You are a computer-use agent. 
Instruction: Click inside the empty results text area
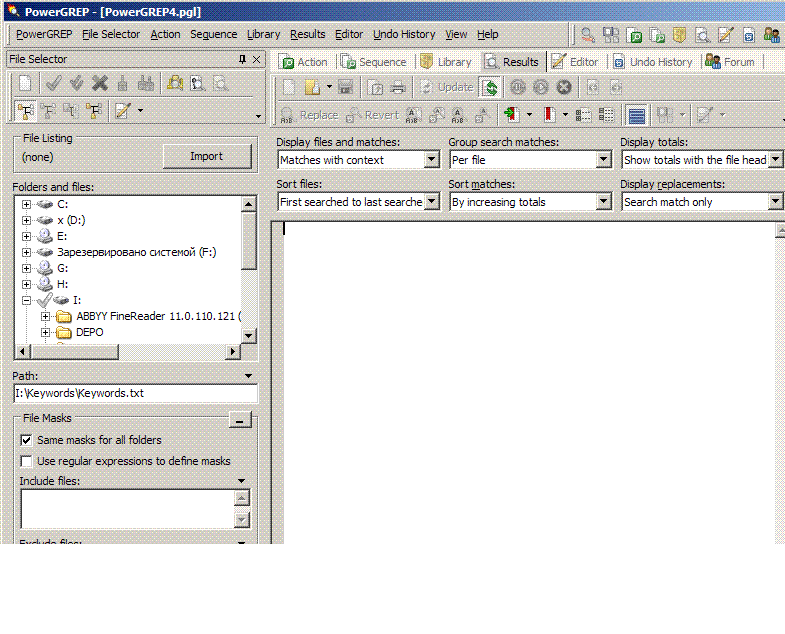coord(528,383)
